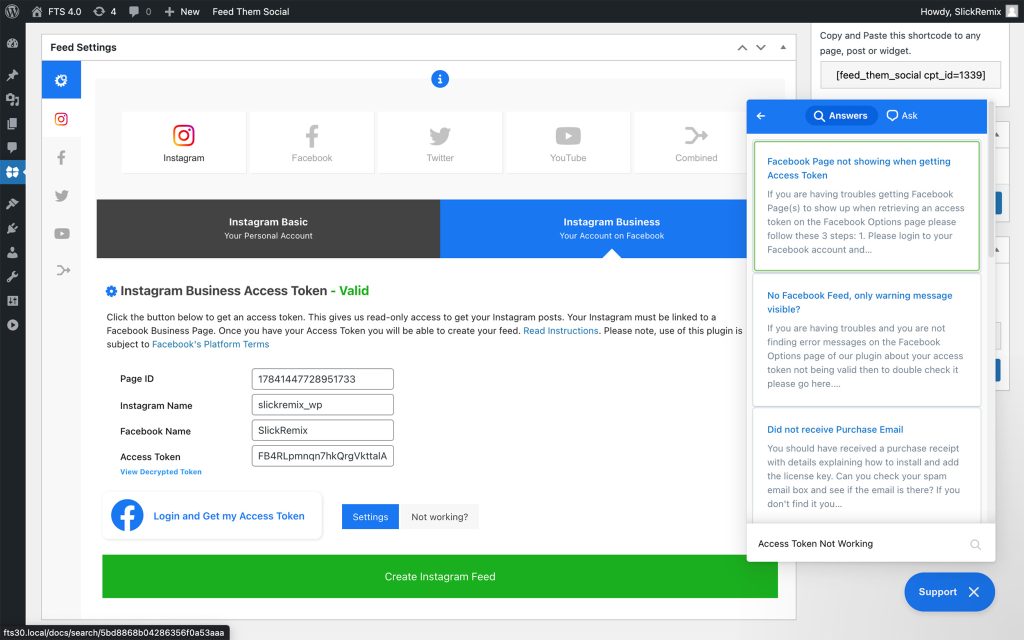The image size is (1024, 640).
Task: Choose the Facebook feed type card
Action: 312,142
